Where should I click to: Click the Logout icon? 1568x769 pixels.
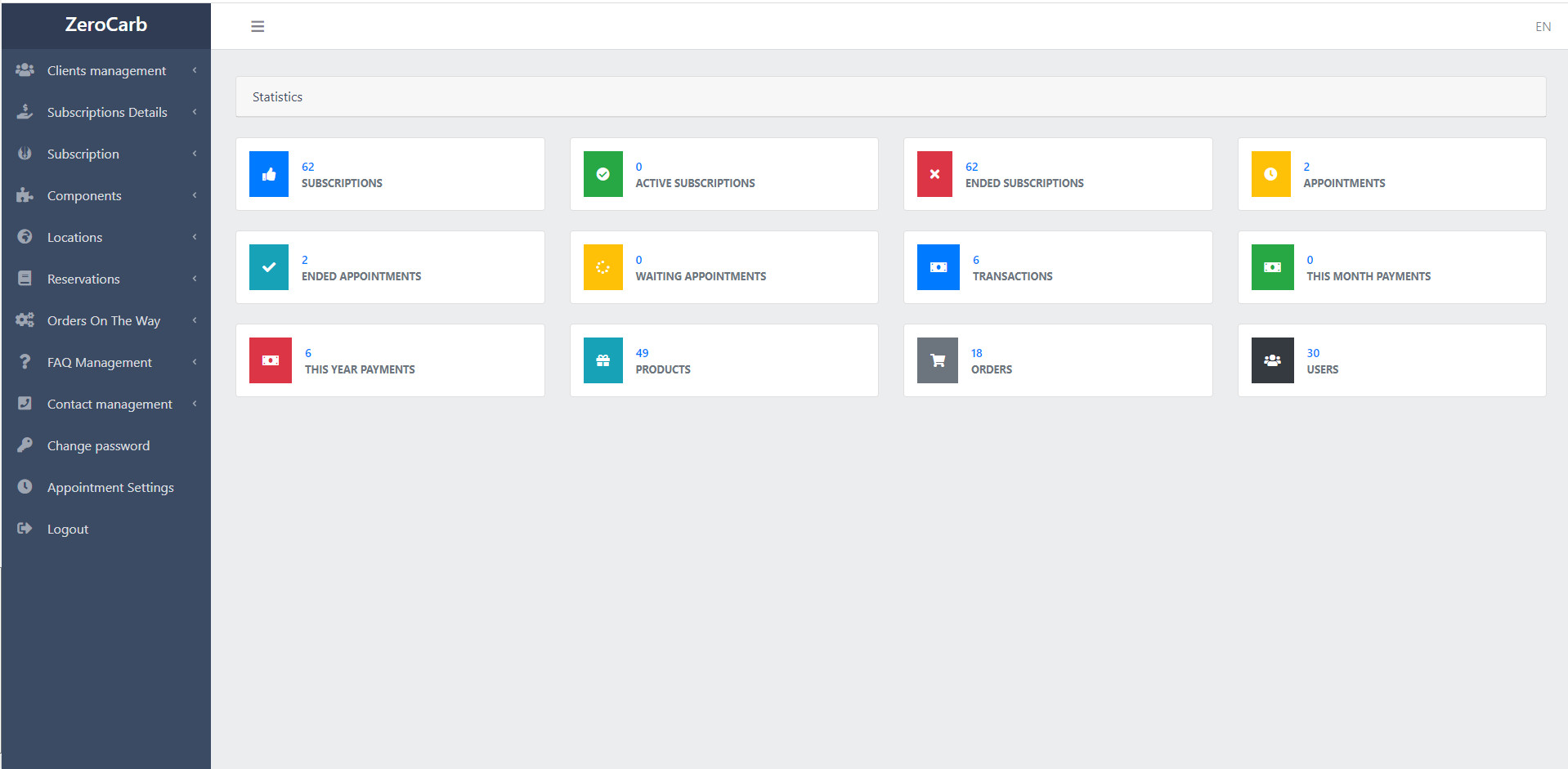coord(25,528)
